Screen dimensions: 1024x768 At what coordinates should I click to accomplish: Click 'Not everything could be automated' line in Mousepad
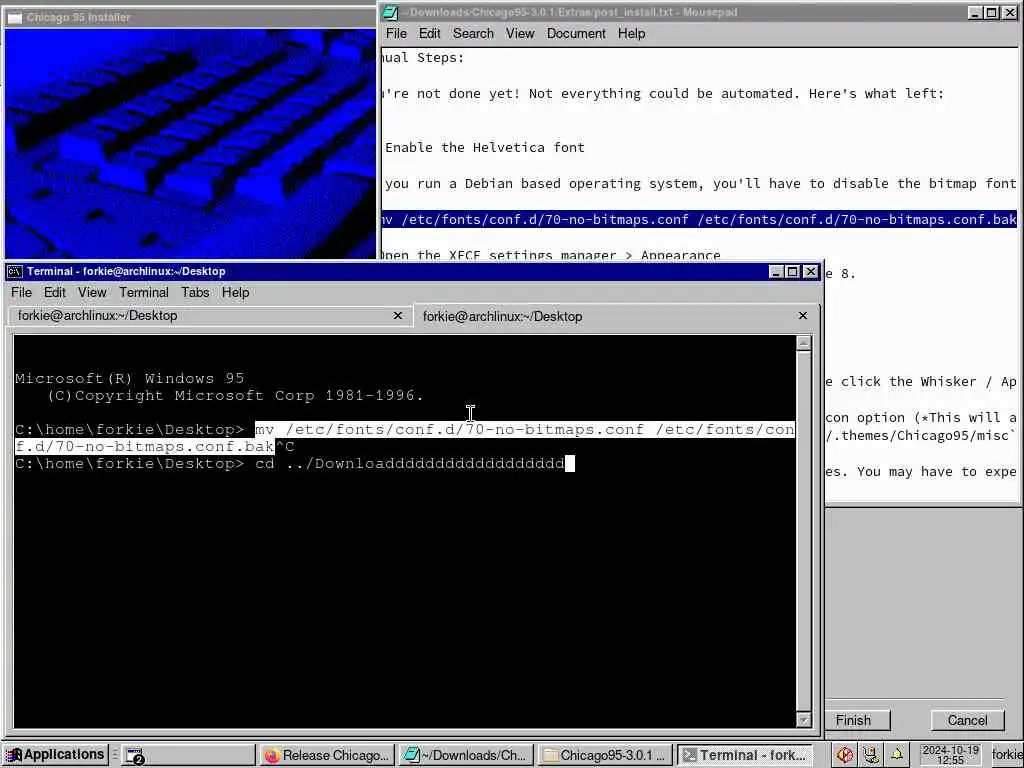664,93
